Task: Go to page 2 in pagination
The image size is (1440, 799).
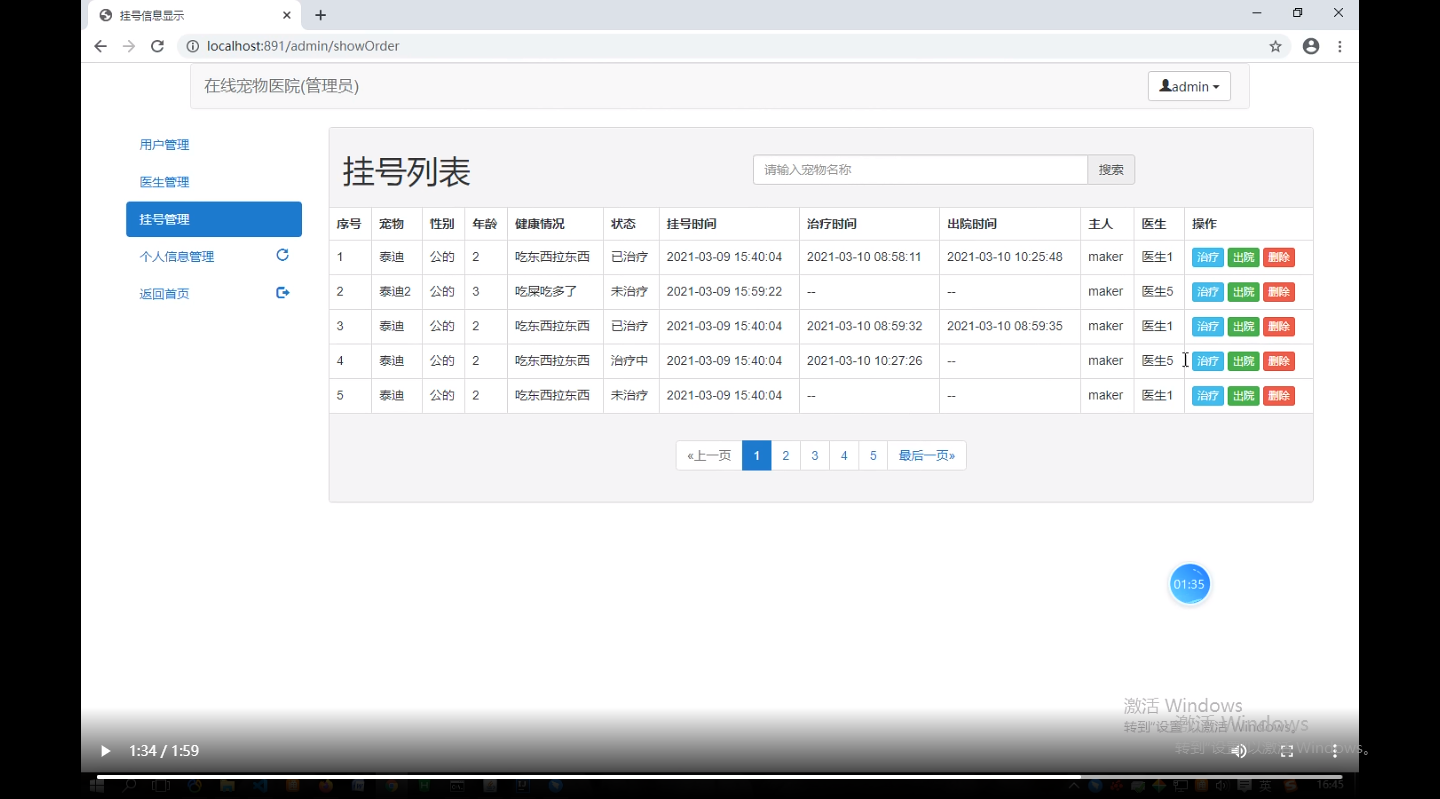Action: (786, 455)
